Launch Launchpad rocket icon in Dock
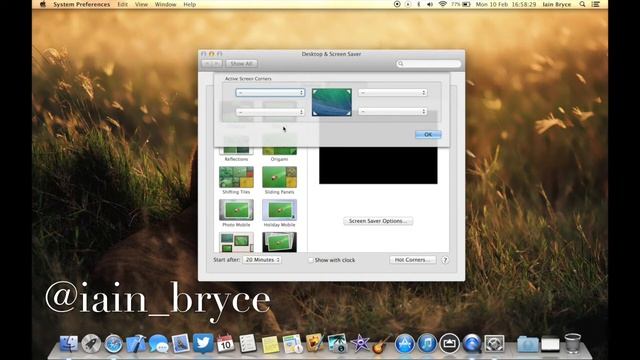The height and width of the screenshot is (360, 640). coord(91,344)
